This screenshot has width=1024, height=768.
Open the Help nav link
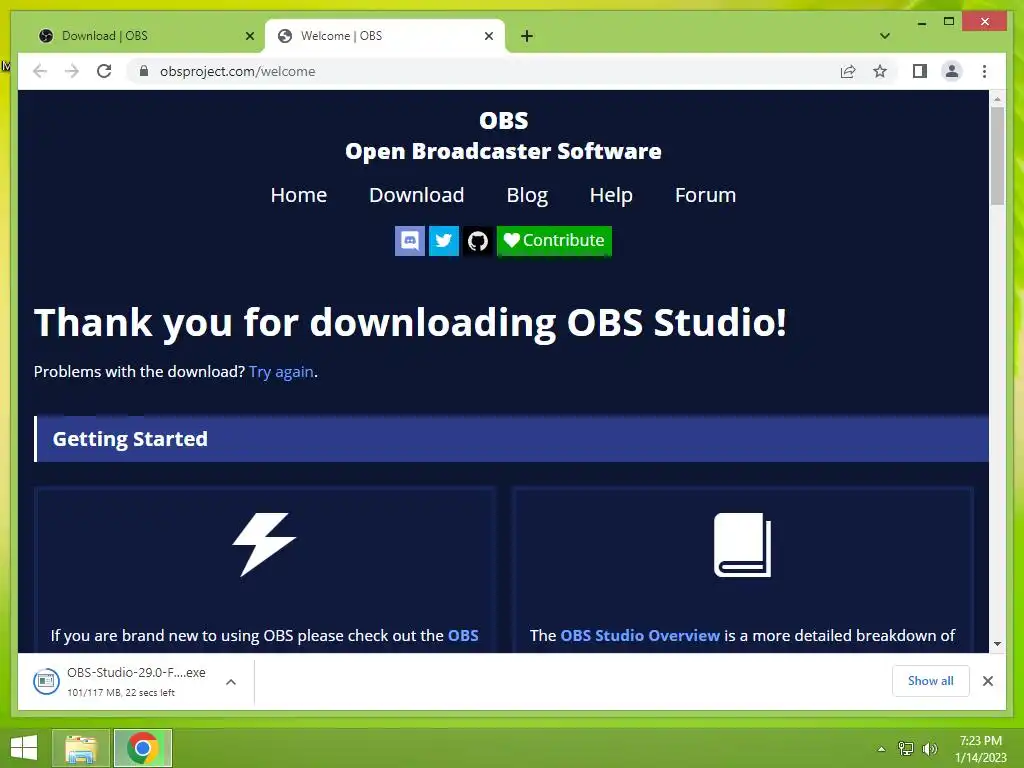pos(611,195)
